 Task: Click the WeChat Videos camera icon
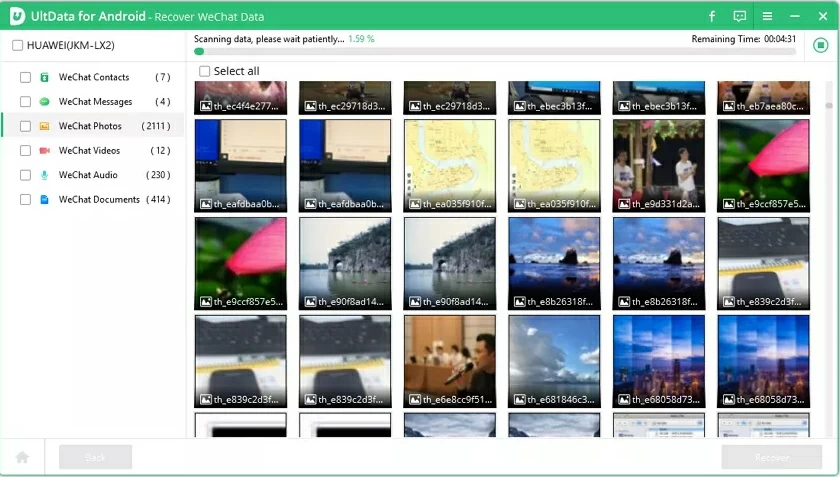pos(45,151)
